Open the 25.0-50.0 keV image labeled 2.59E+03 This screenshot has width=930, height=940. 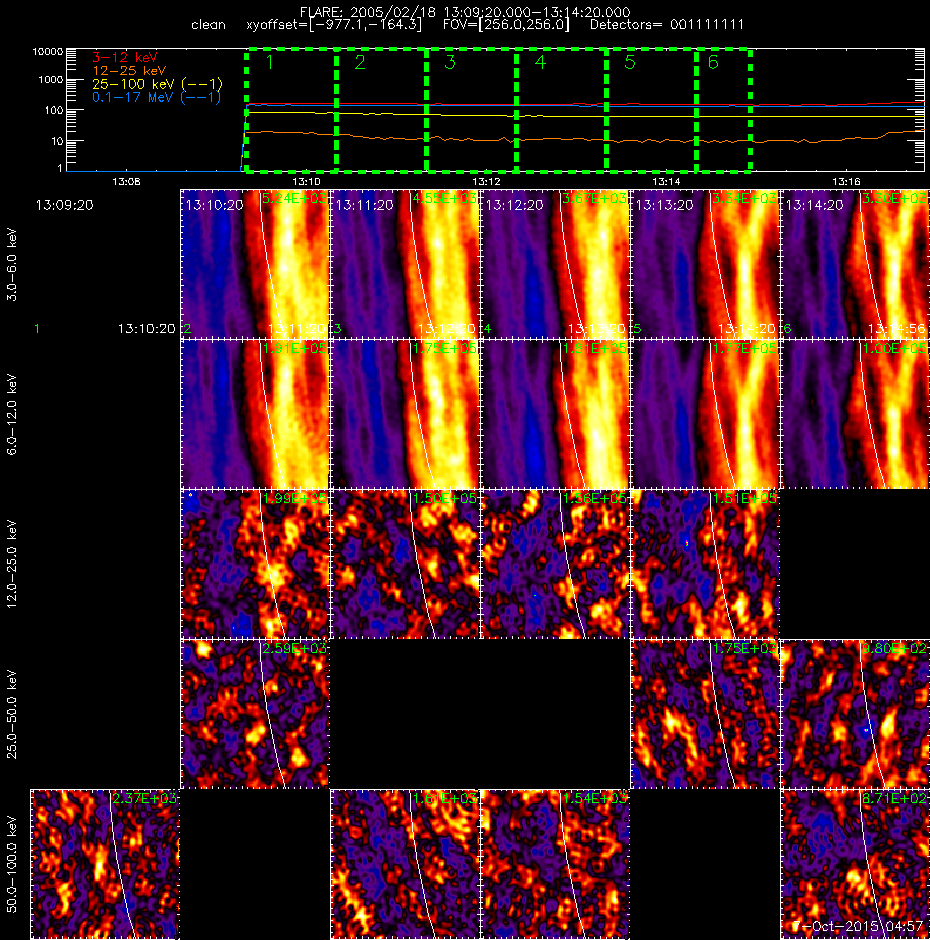tap(255, 714)
